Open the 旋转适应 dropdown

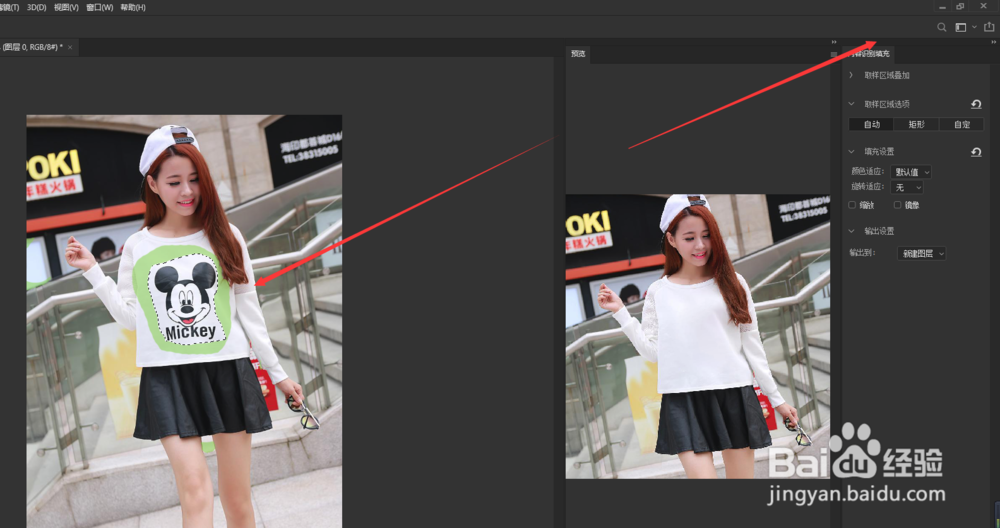(907, 187)
